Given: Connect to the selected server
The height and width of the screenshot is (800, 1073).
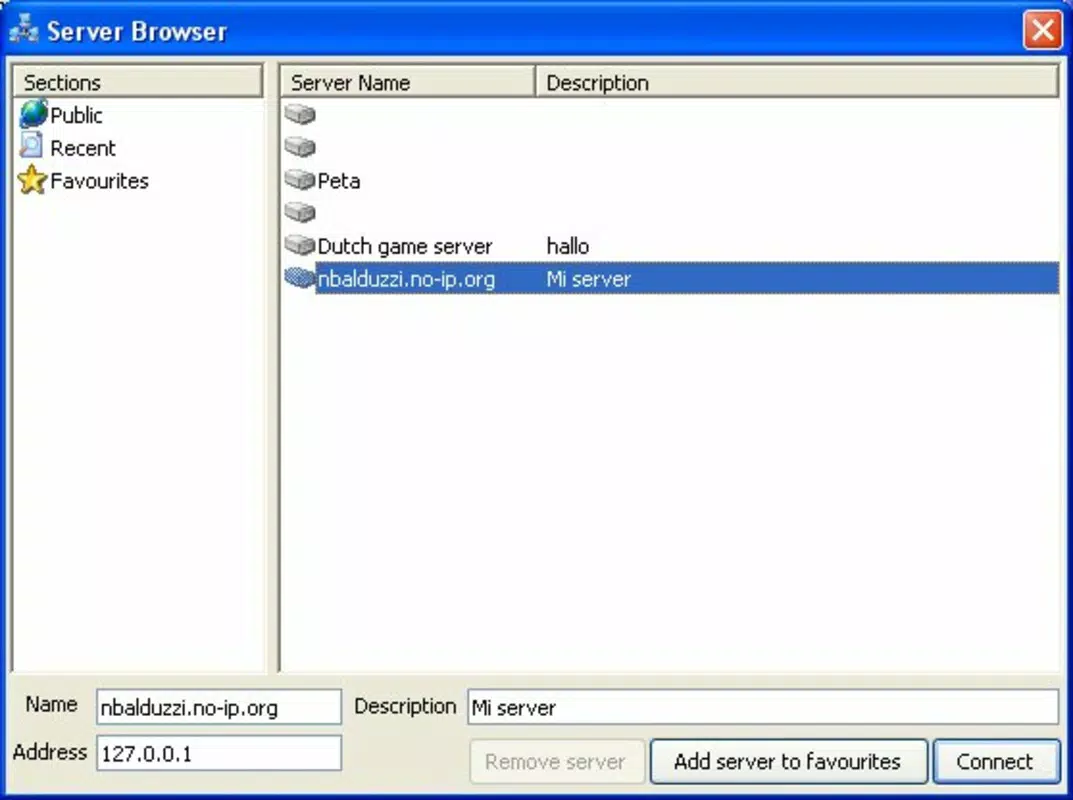Looking at the screenshot, I should 996,761.
